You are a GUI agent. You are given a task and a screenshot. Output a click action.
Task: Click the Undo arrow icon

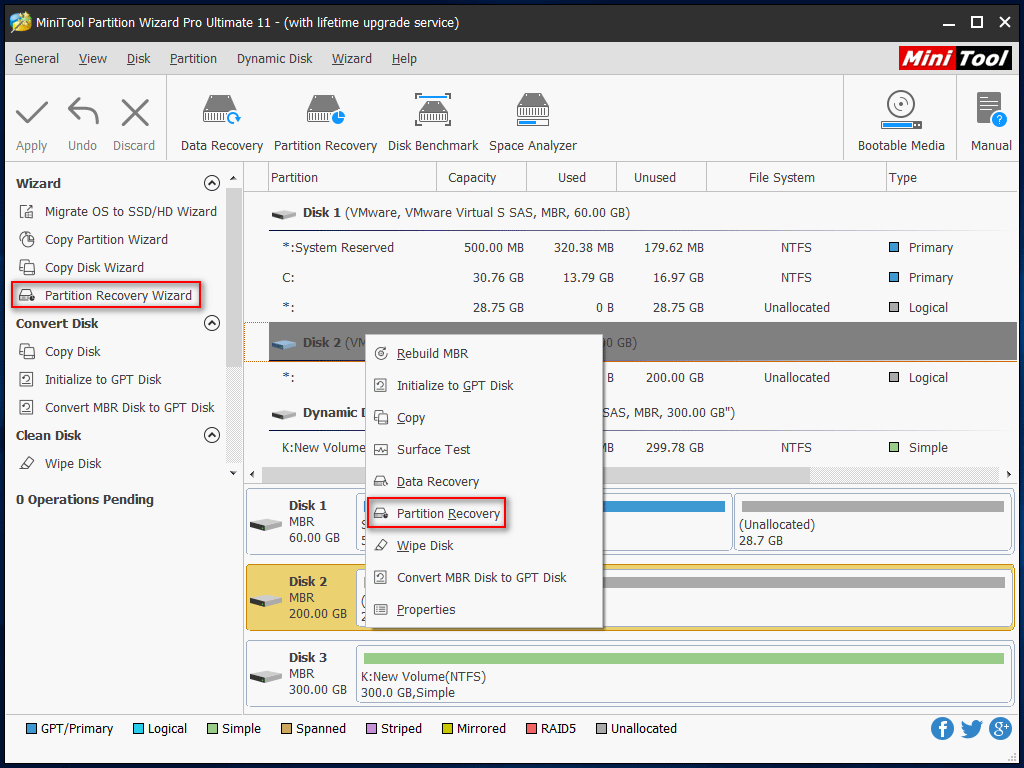[x=83, y=112]
